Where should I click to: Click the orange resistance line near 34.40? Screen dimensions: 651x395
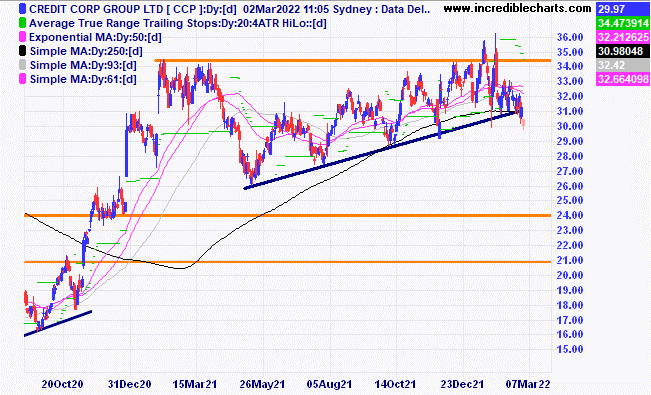coord(353,61)
